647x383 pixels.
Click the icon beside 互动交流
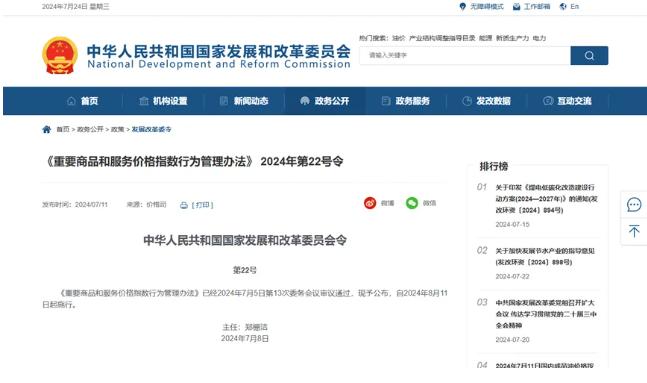click(548, 101)
